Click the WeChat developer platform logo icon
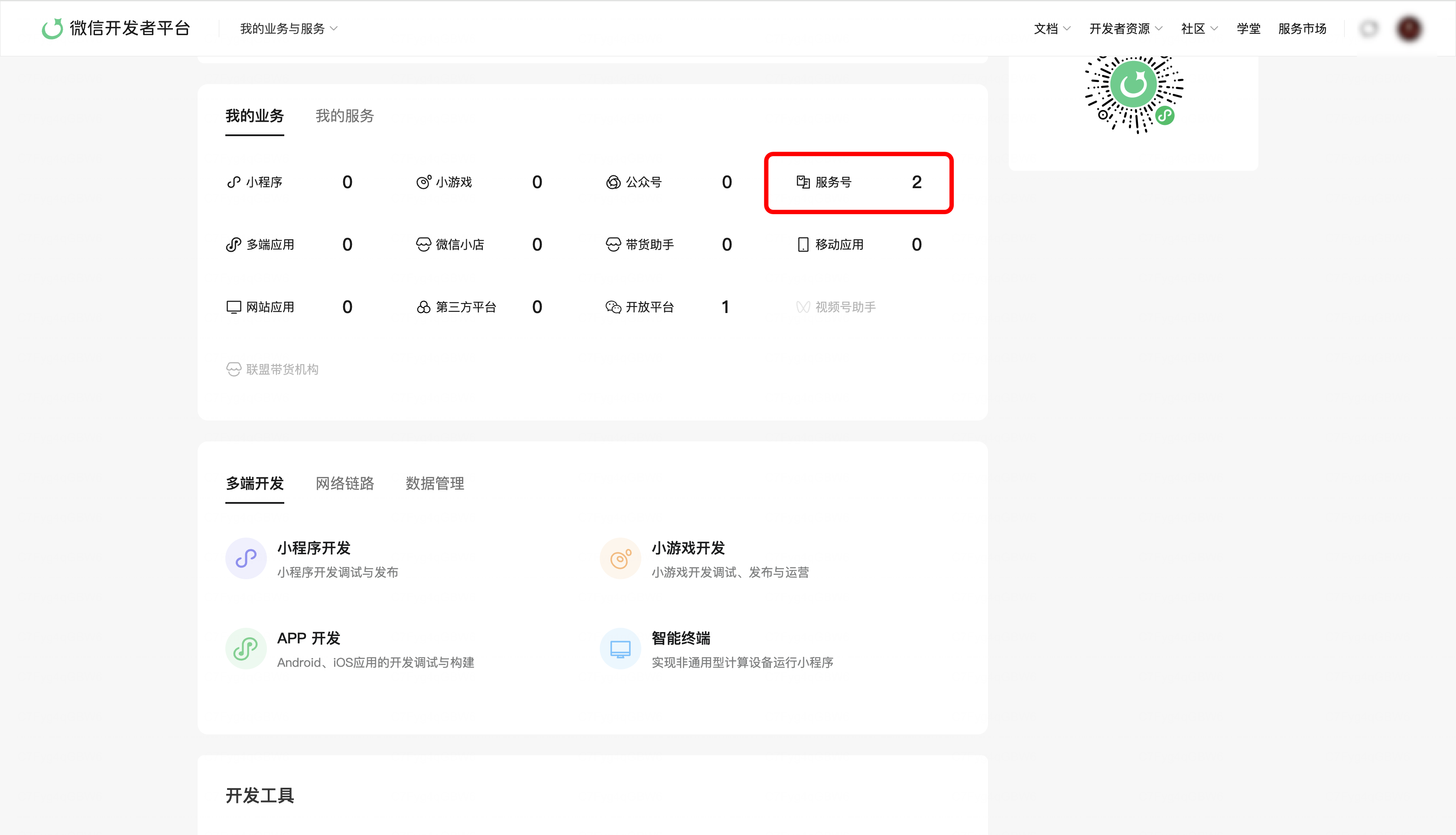The width and height of the screenshot is (1456, 835). pyautogui.click(x=52, y=28)
